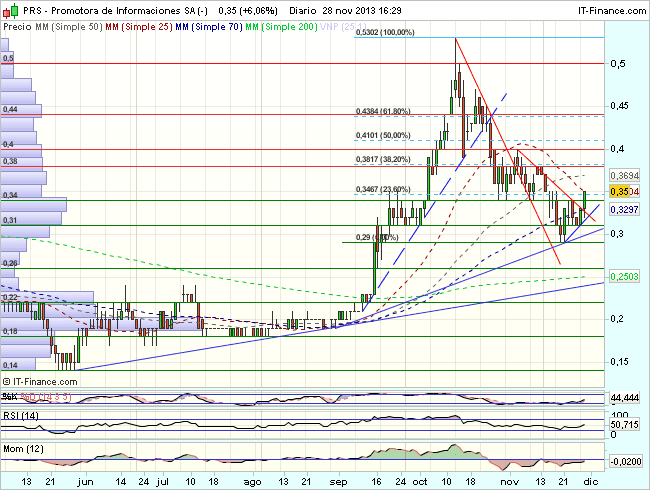The image size is (650, 490).
Task: Click the 'Diario 28 nov 2013 16:29' timestamp
Action: (345, 11)
